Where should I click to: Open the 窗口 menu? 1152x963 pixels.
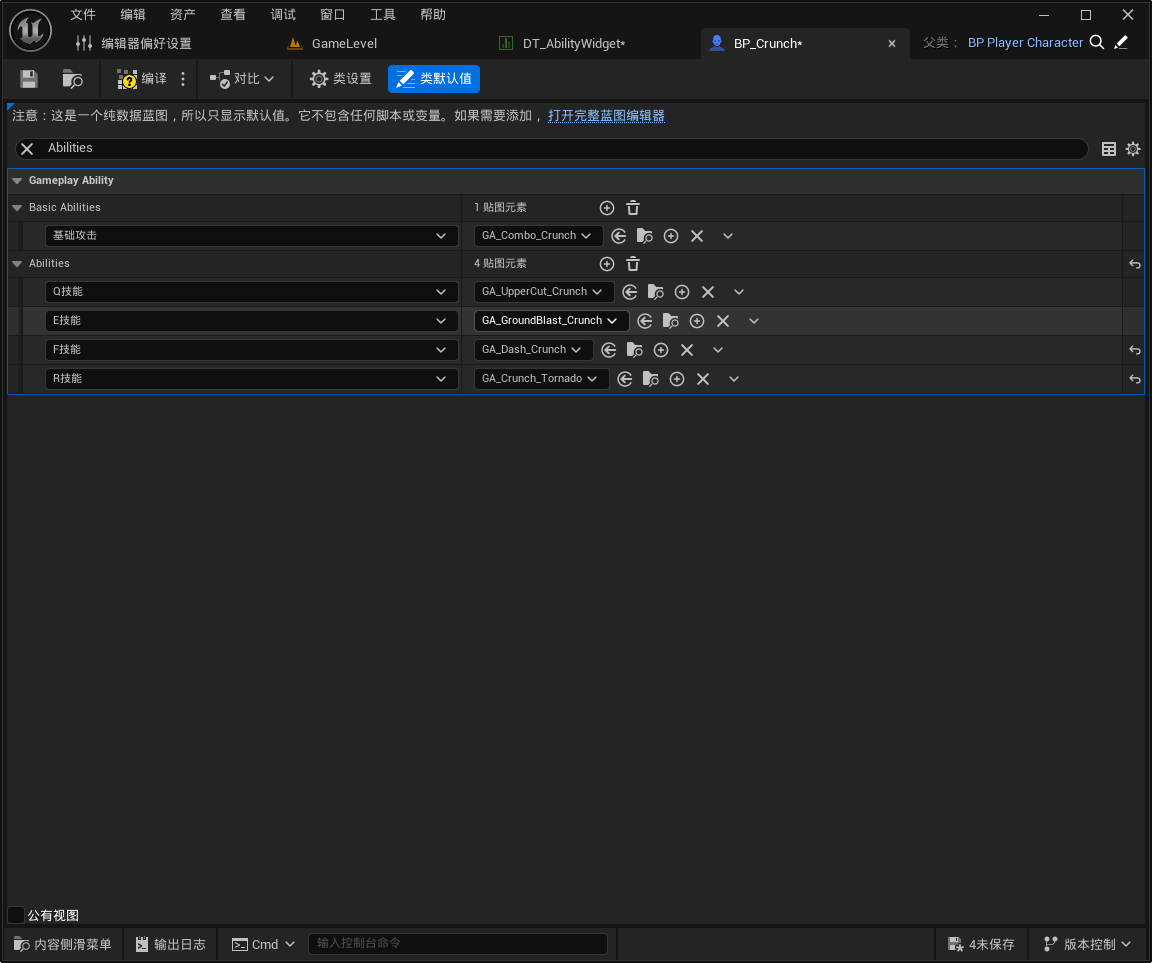tap(333, 15)
